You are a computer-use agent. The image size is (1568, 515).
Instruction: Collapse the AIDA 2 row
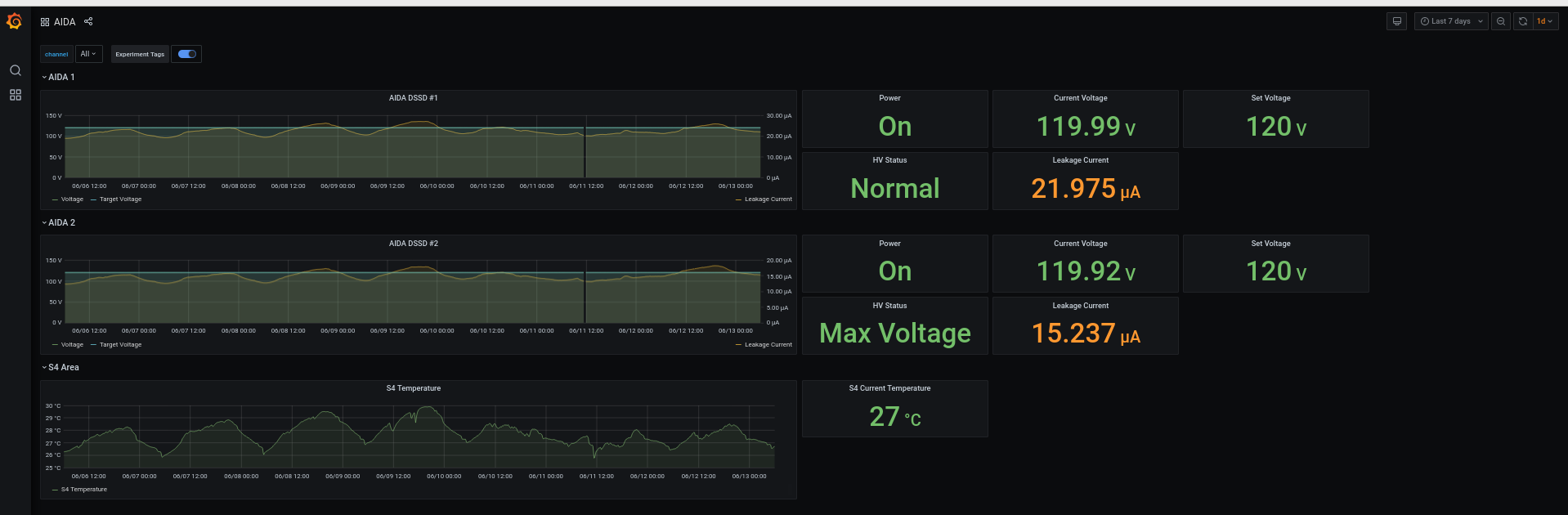[x=58, y=222]
